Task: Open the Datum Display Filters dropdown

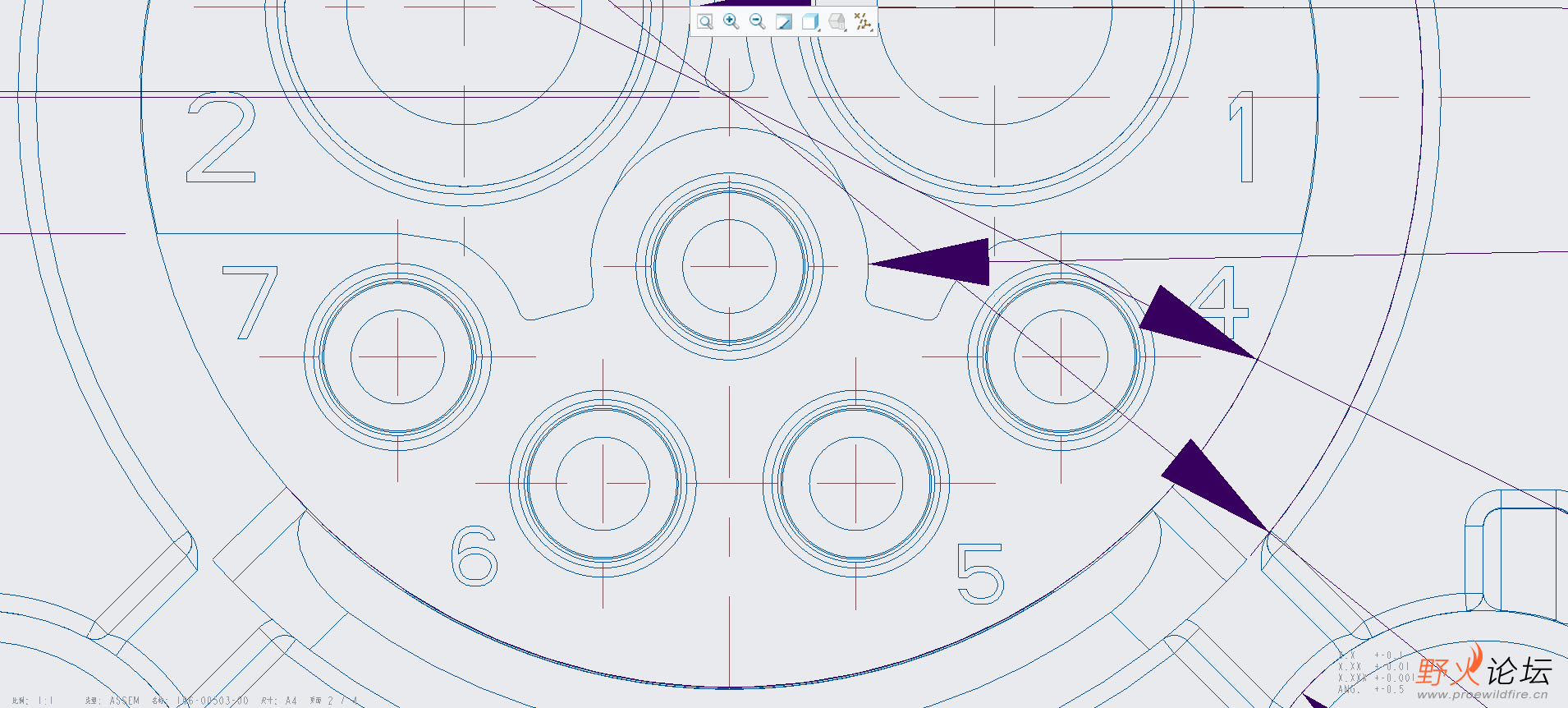Action: tap(863, 21)
